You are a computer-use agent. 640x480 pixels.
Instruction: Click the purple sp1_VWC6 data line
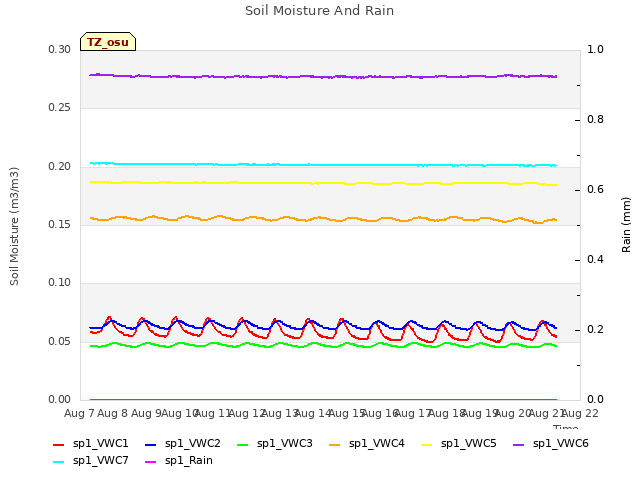[322, 77]
